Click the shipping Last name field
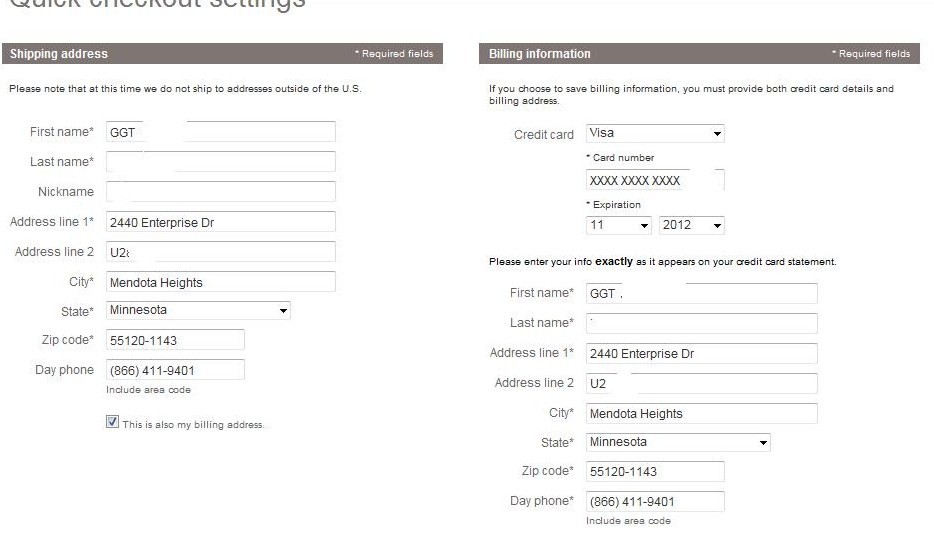This screenshot has width=934, height=551. point(220,162)
